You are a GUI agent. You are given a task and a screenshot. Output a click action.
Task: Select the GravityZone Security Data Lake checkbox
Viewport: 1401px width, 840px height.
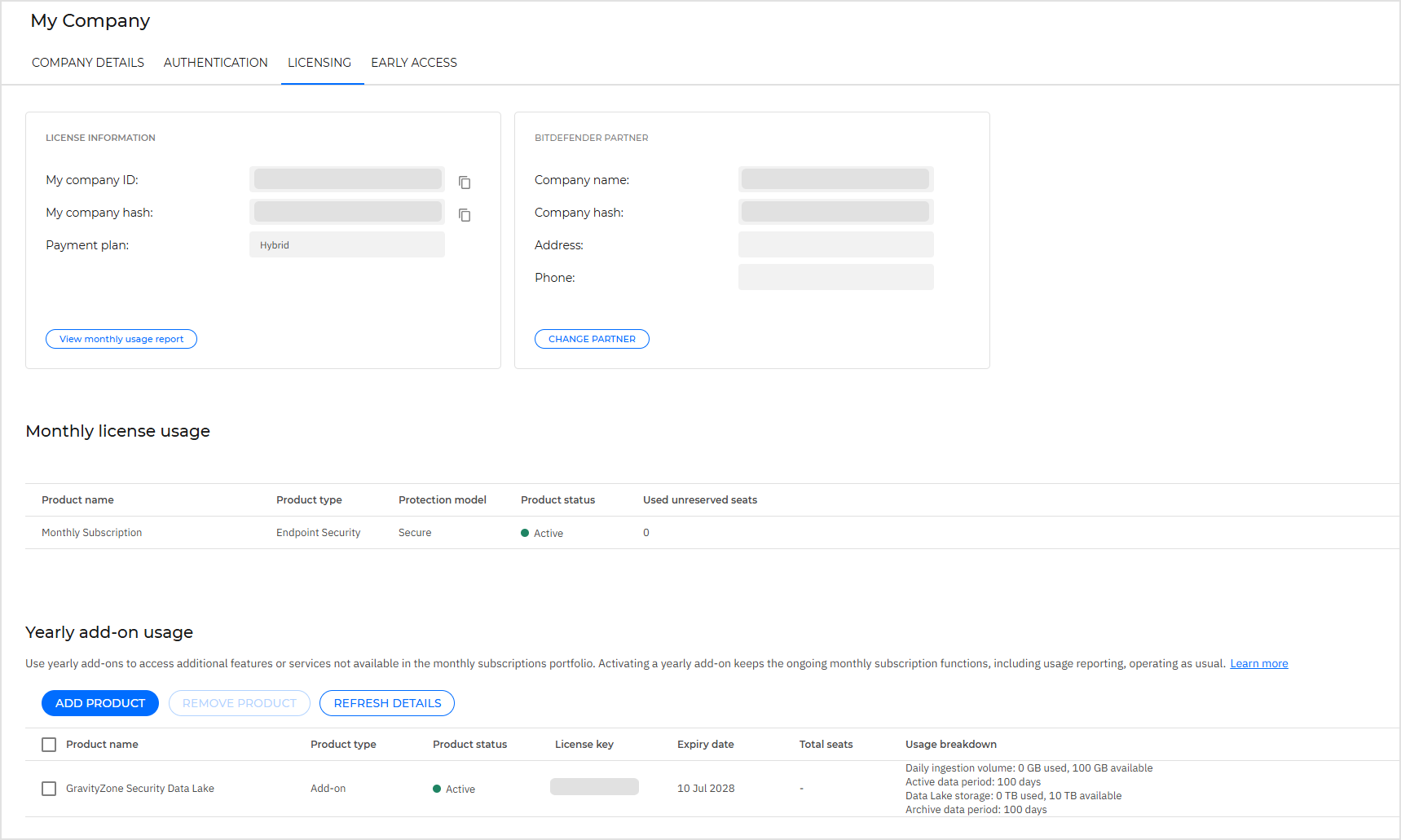click(x=49, y=789)
